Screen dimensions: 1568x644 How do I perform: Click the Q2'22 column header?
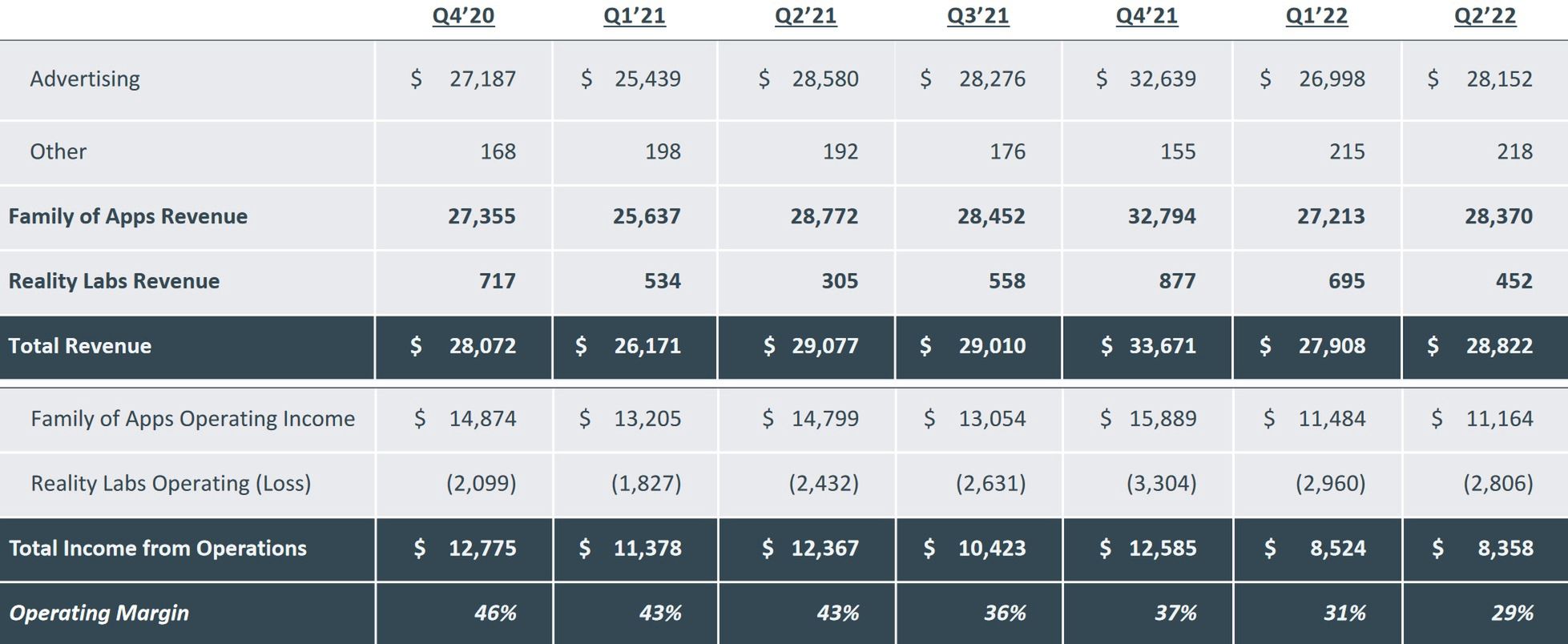pyautogui.click(x=1485, y=16)
